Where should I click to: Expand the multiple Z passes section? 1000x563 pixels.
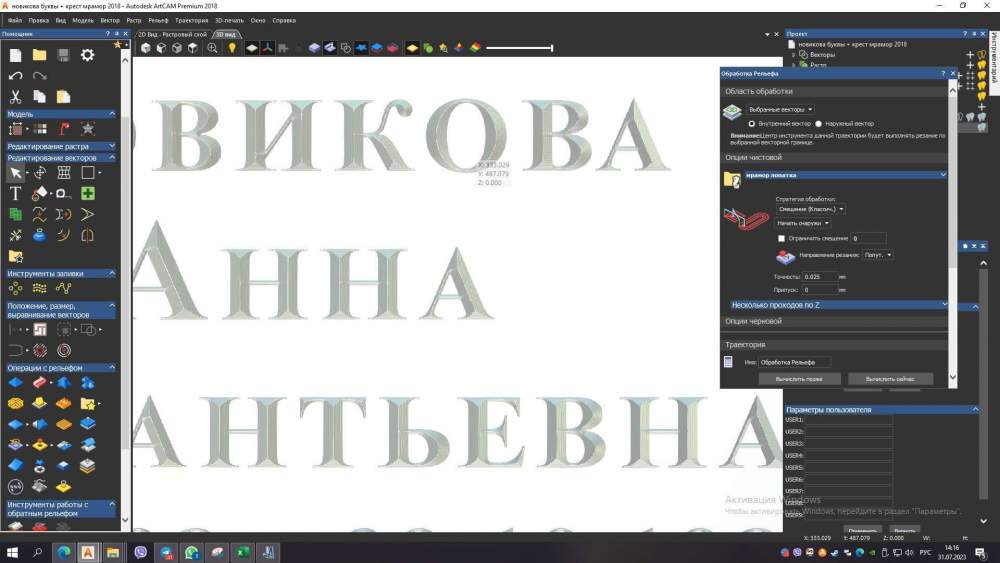[838, 305]
